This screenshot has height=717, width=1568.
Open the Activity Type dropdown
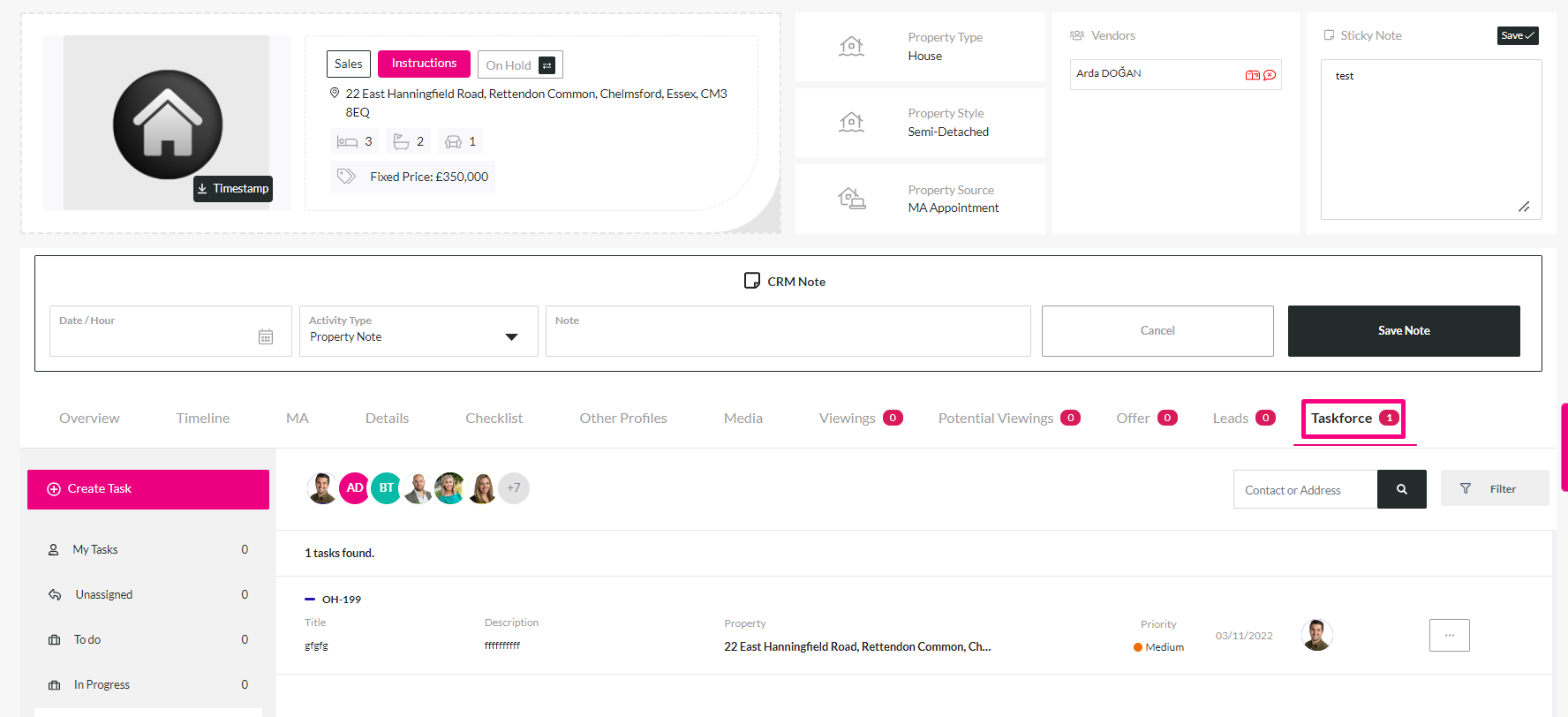[418, 331]
